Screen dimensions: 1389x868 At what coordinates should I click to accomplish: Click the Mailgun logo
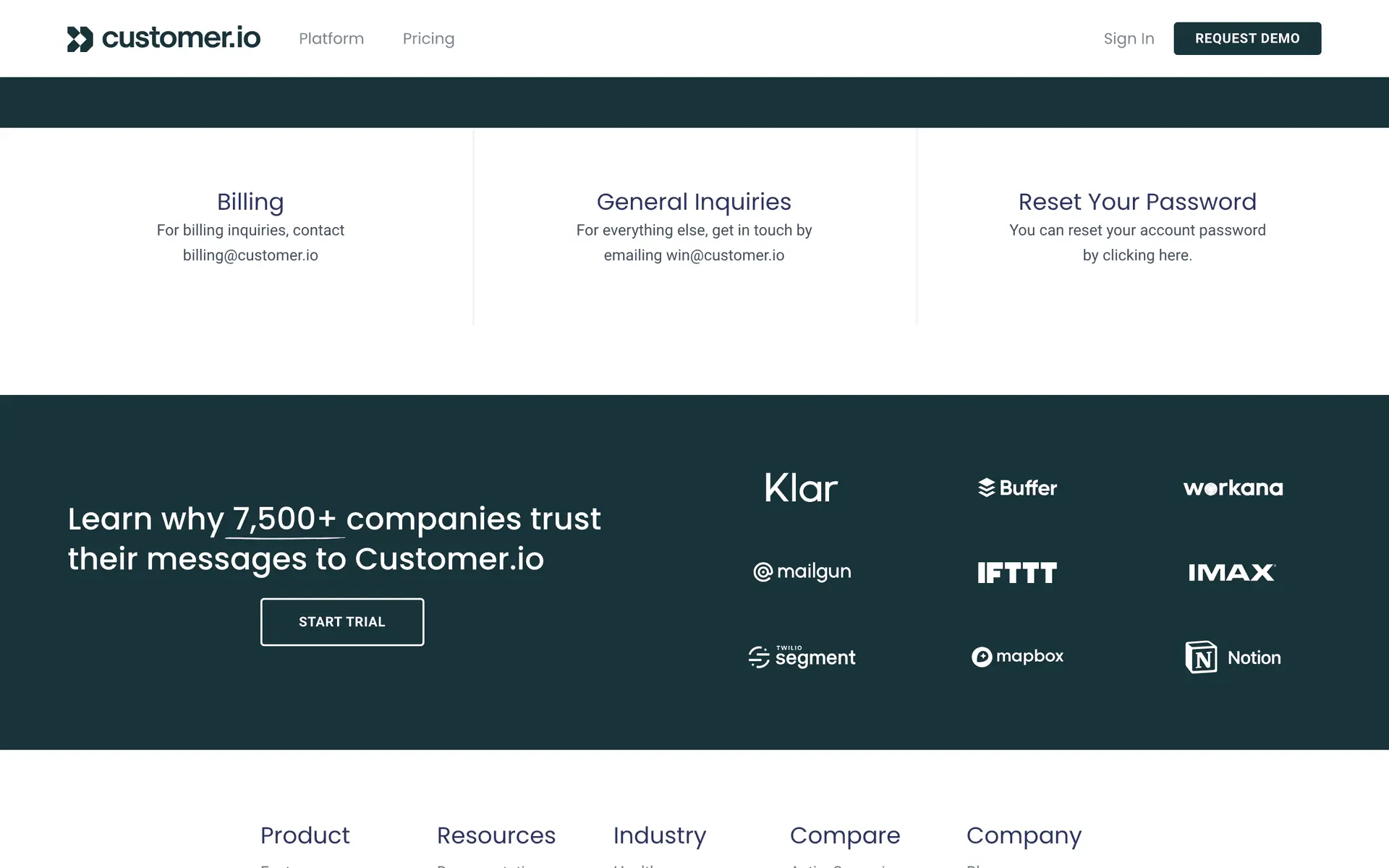coord(802,572)
